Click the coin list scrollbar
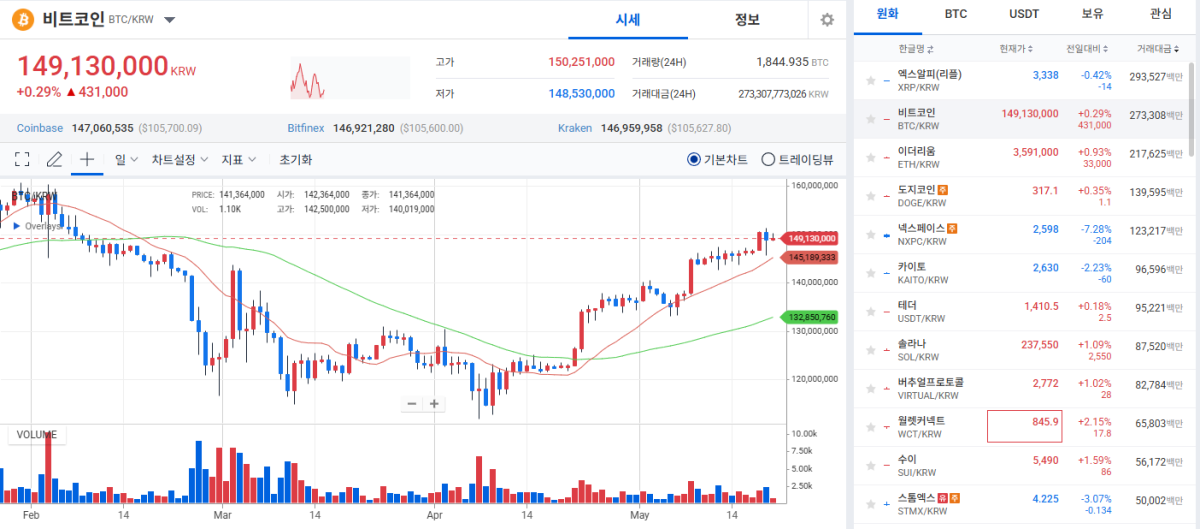The height and width of the screenshot is (529, 1200). pyautogui.click(x=1191, y=110)
